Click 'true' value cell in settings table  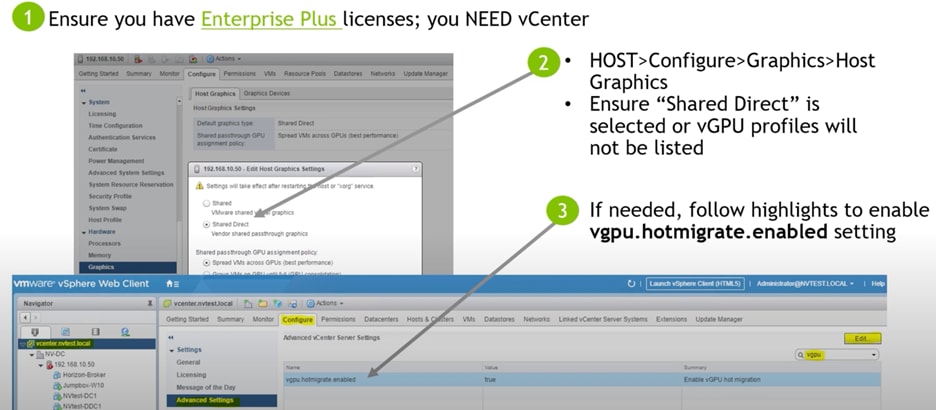(490, 380)
